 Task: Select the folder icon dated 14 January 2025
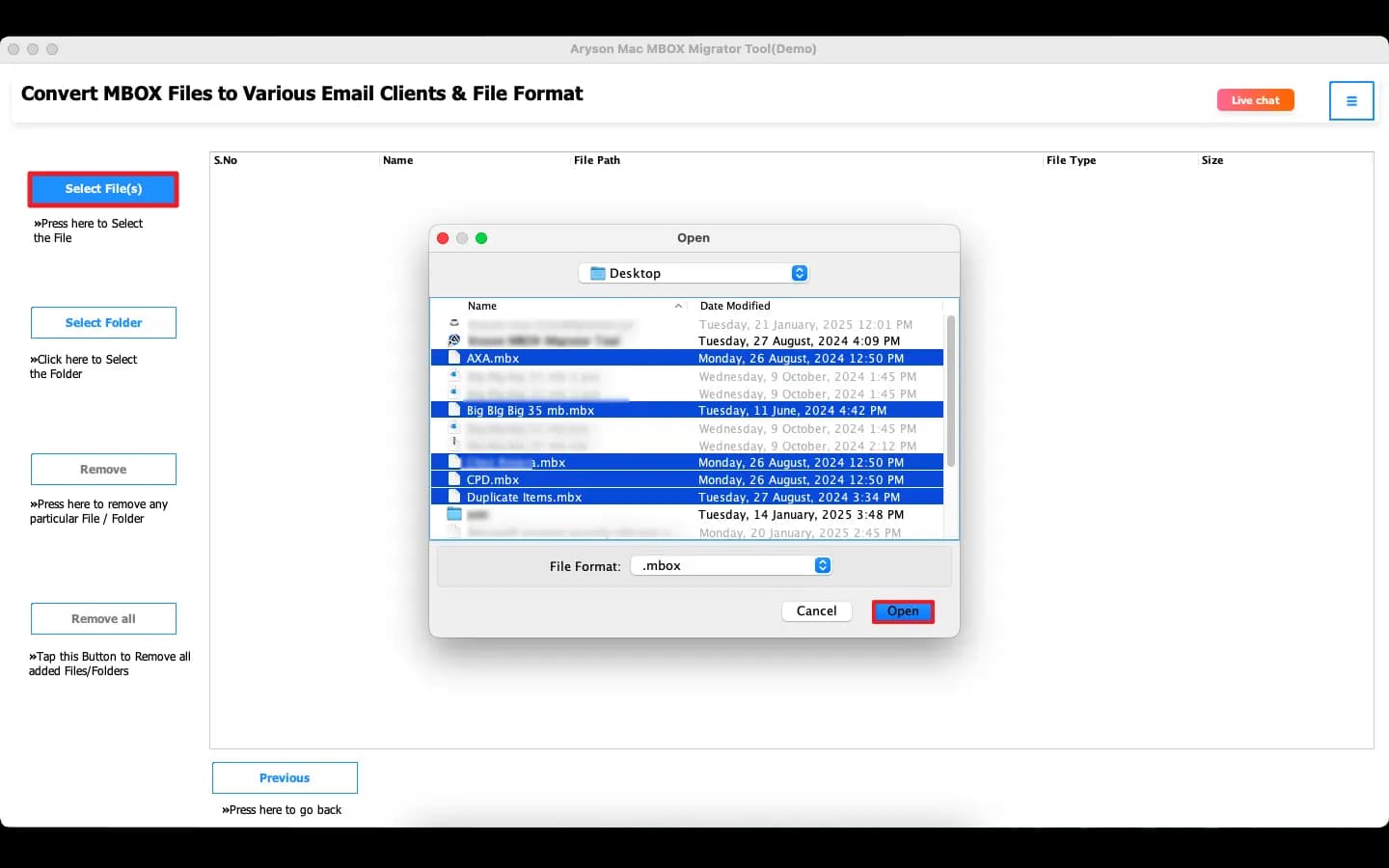point(454,514)
